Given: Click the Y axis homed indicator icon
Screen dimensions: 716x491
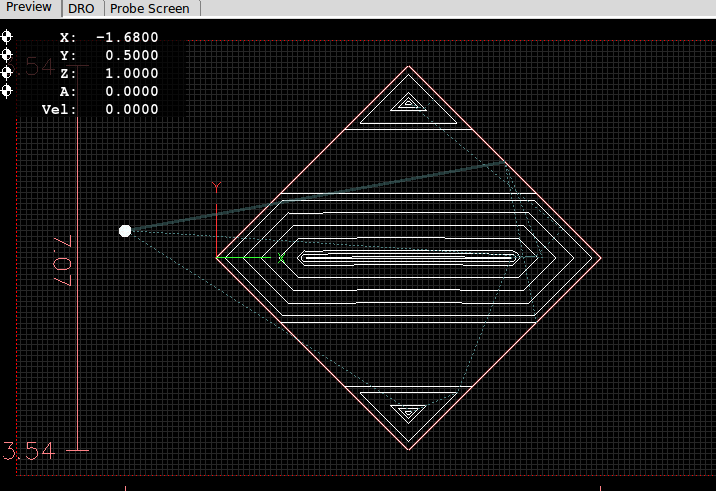Looking at the screenshot, I should click(x=6, y=55).
